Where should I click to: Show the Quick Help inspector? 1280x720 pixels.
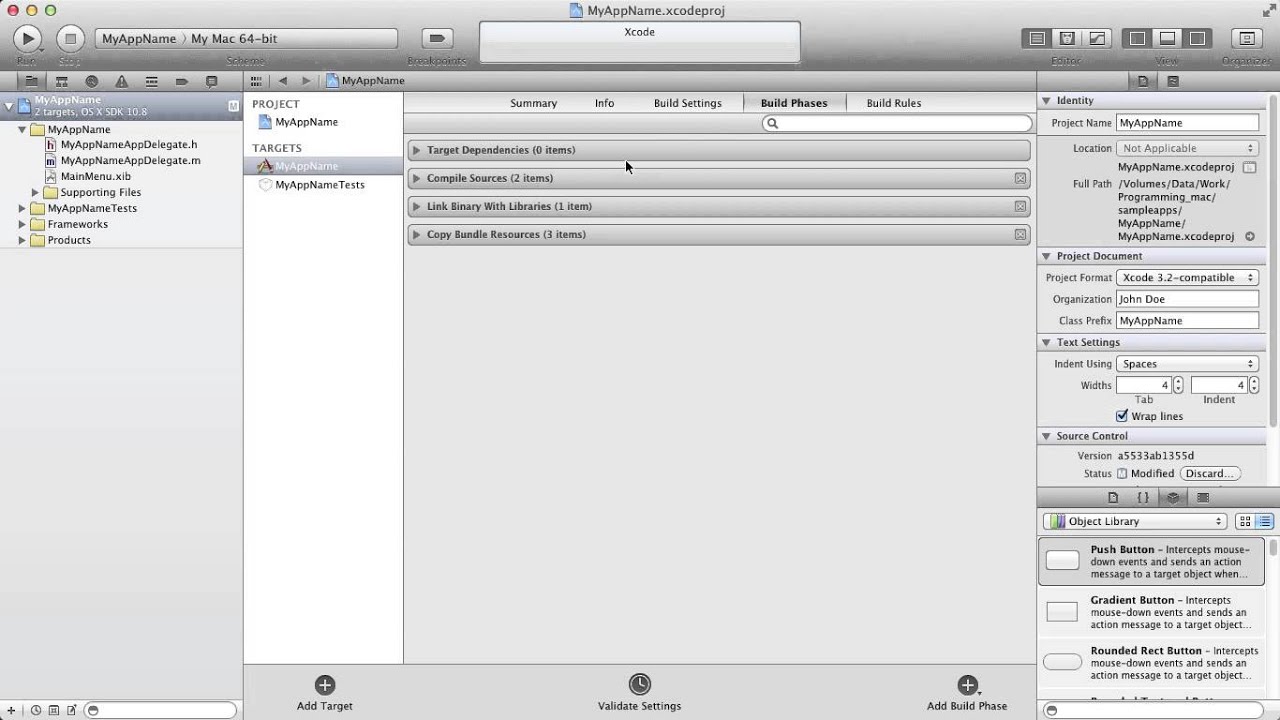pyautogui.click(x=1173, y=81)
